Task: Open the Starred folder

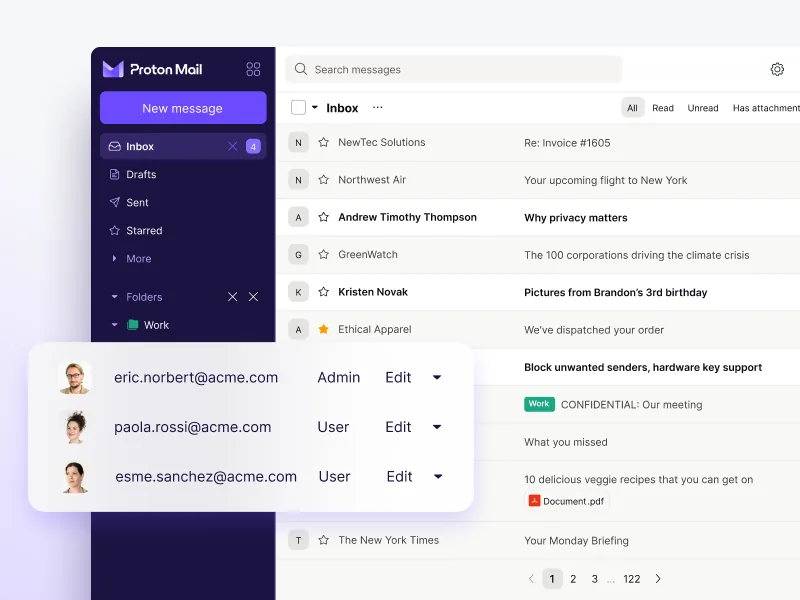Action: click(144, 231)
